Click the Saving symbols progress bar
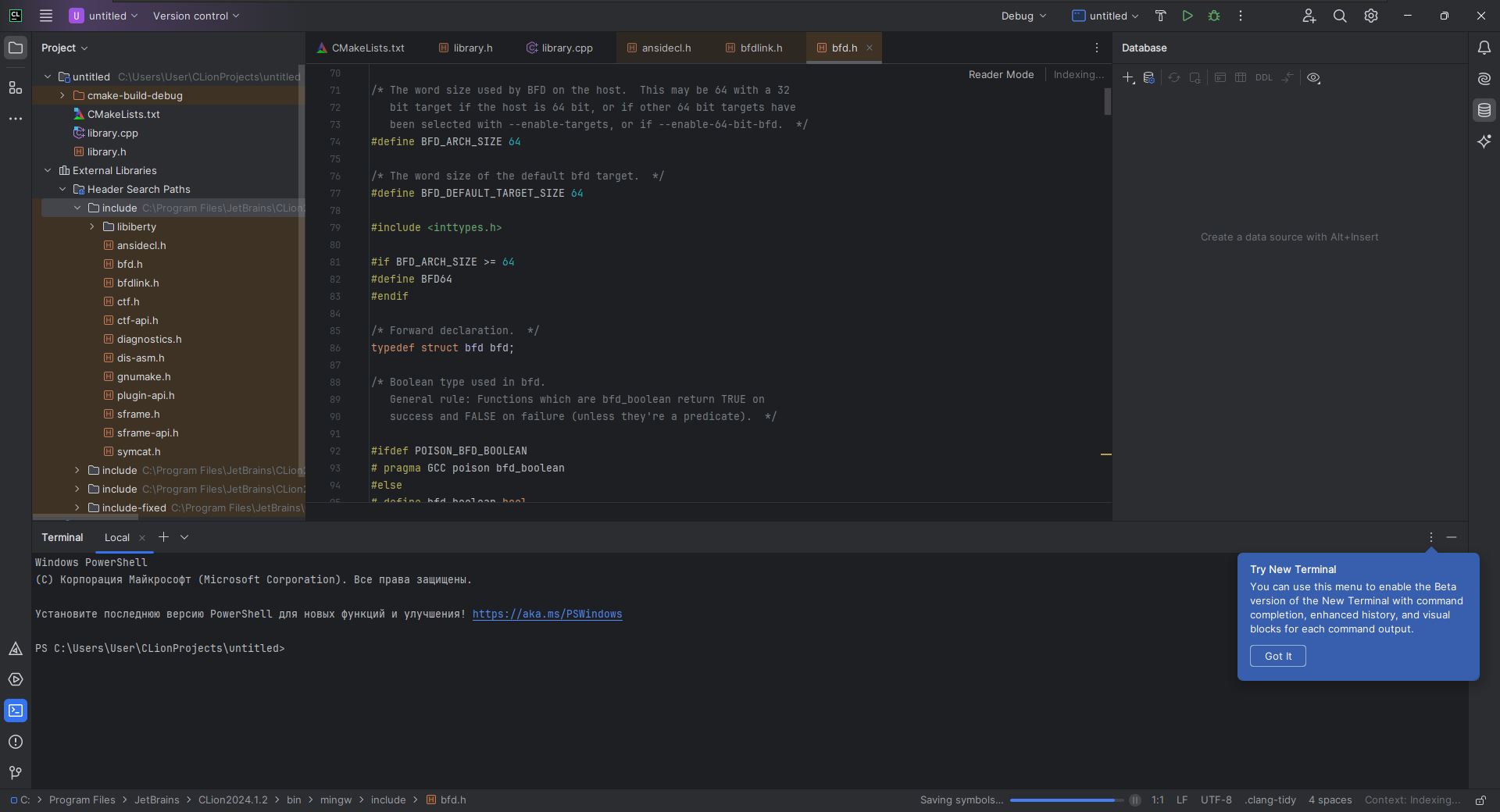Screen dimensions: 1500x812 point(1066,800)
